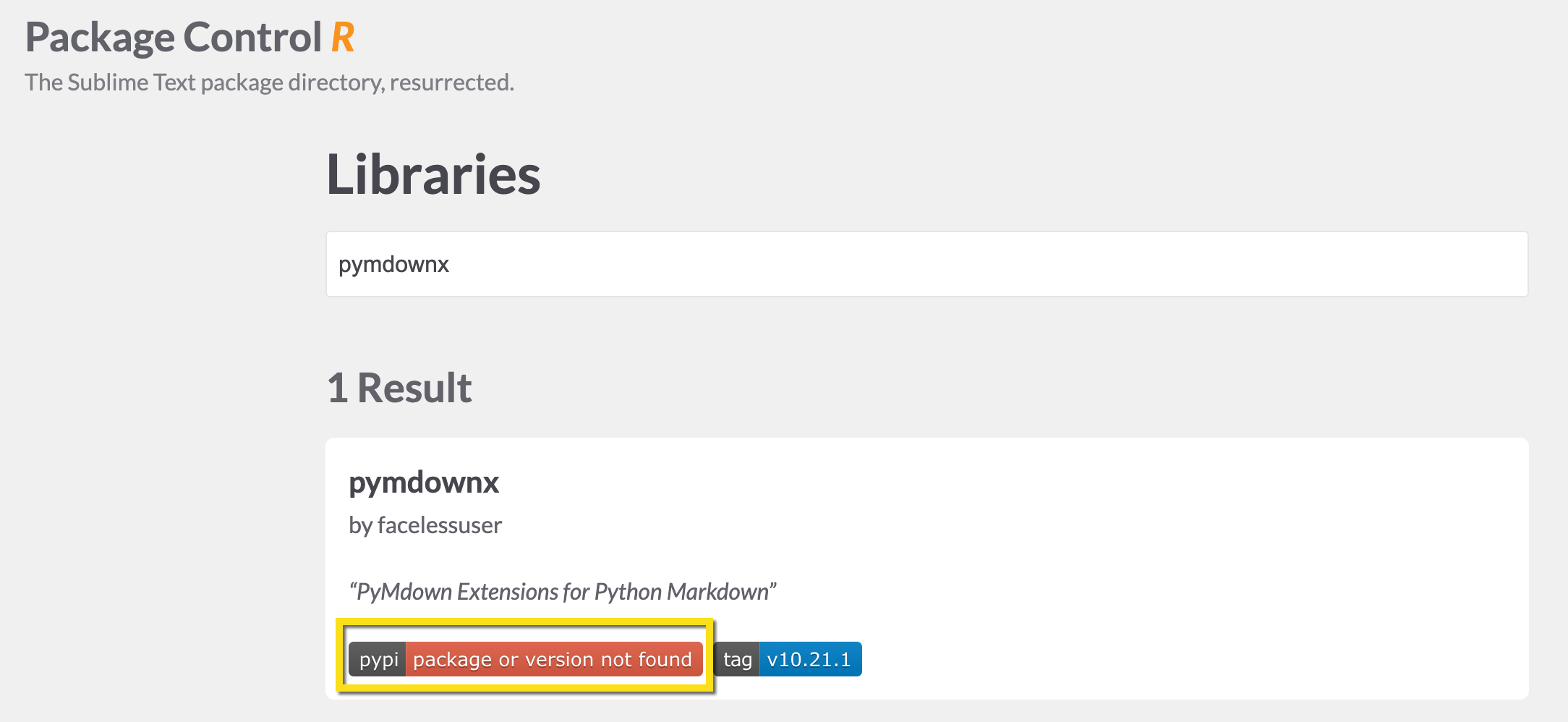The width and height of the screenshot is (1568, 722).
Task: Click the 'Sublime Text' words in tagline
Action: coord(132,82)
